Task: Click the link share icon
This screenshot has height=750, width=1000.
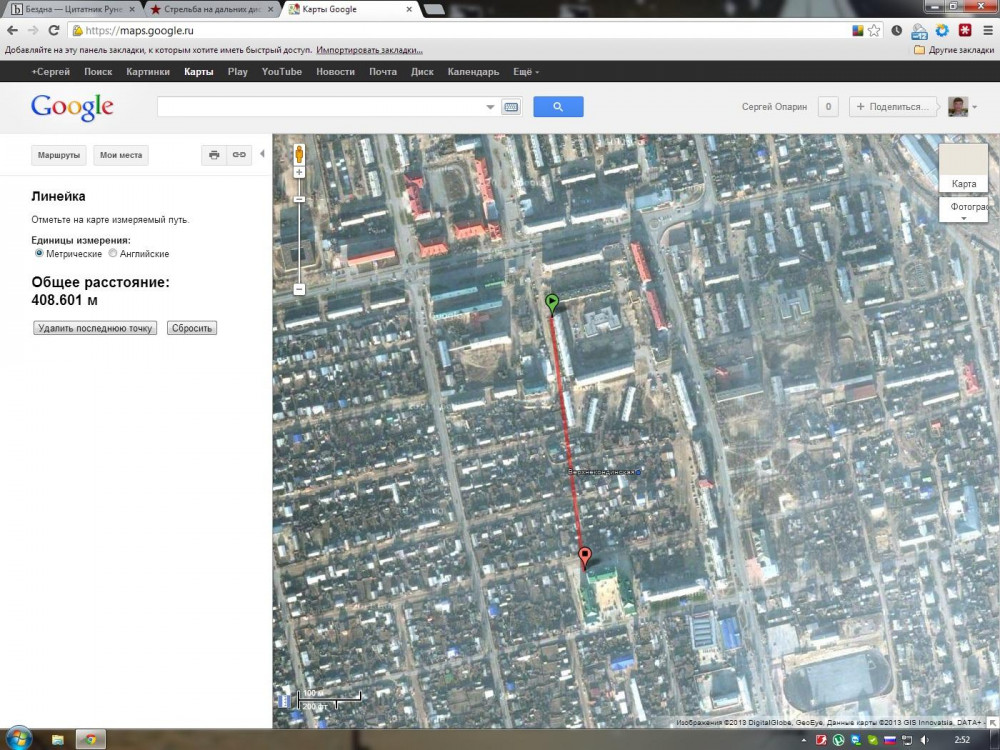Action: coord(239,155)
